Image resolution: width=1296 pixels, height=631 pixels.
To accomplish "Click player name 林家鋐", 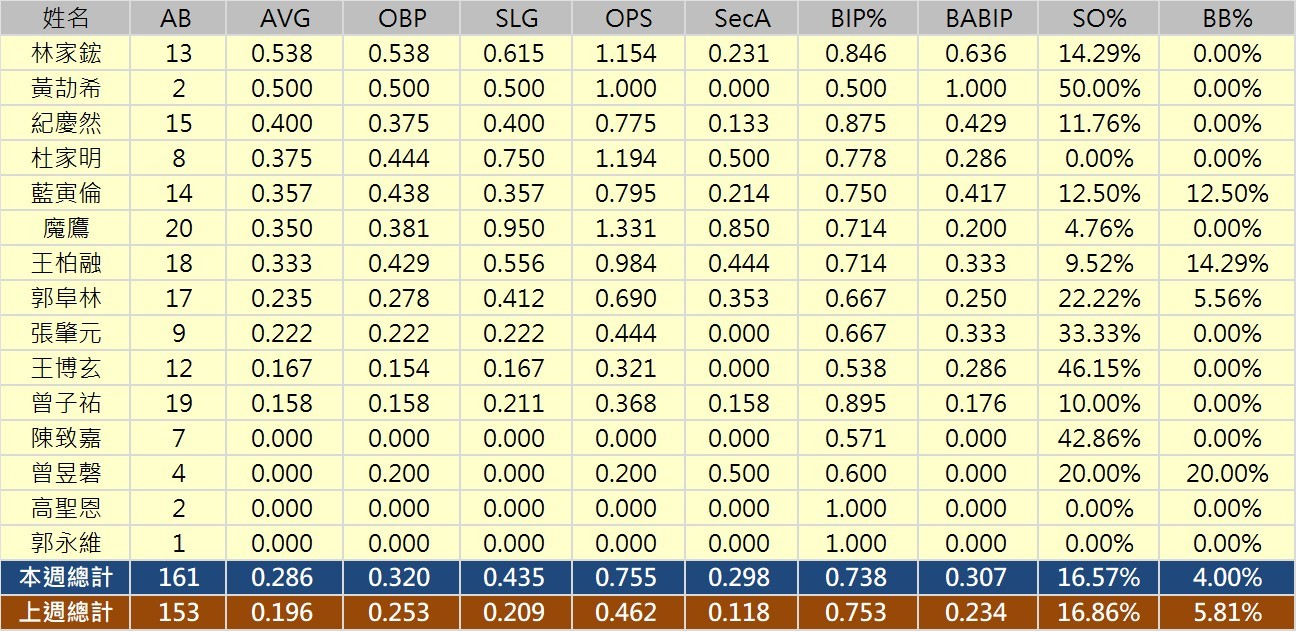I will point(66,53).
